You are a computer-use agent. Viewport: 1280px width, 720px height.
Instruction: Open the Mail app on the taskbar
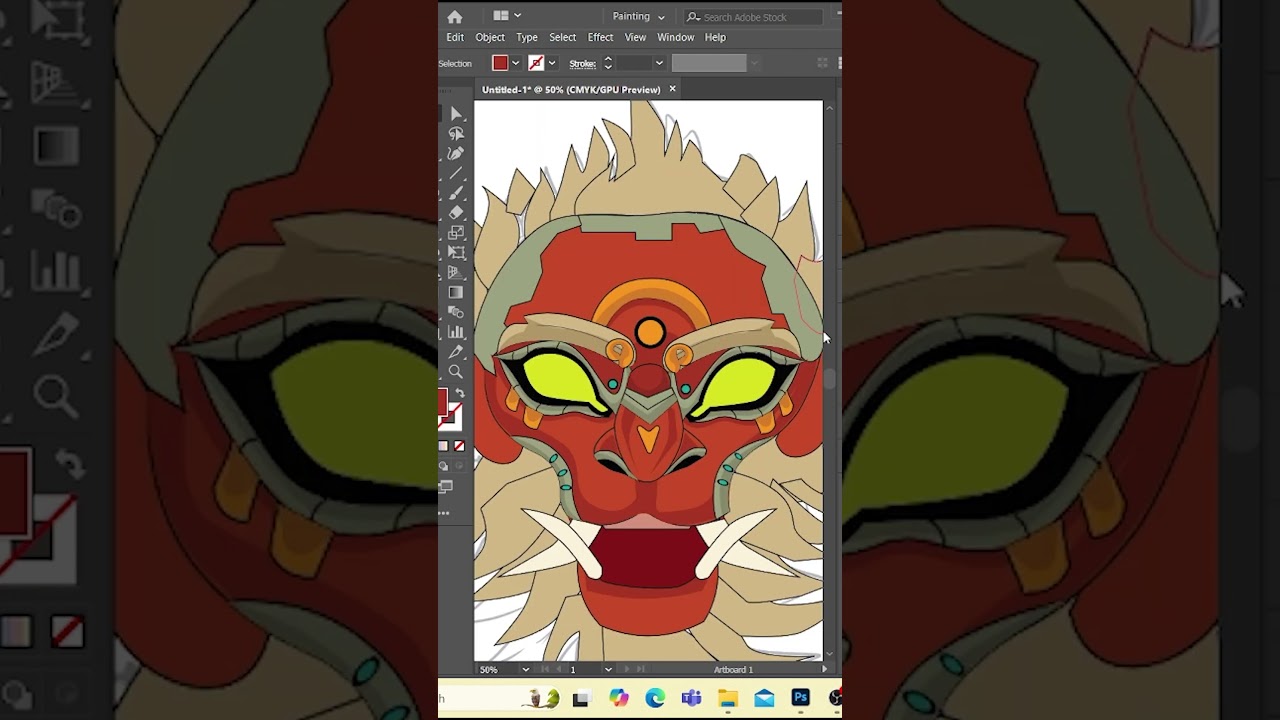(x=764, y=698)
